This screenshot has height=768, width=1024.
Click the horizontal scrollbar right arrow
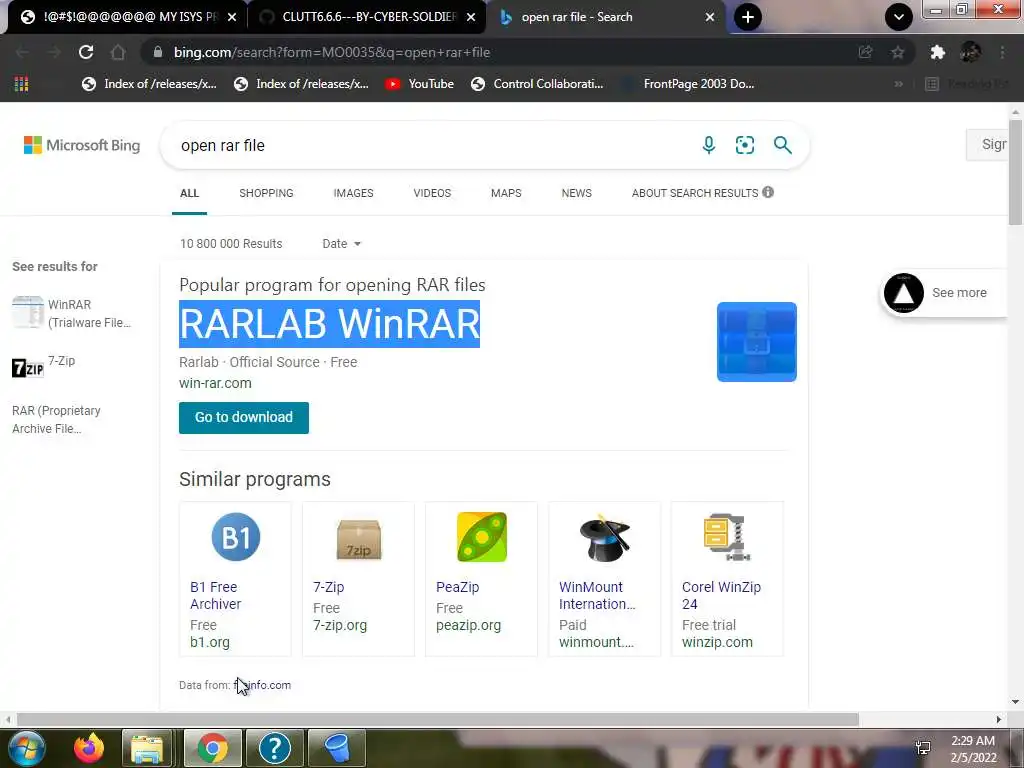pos(999,719)
